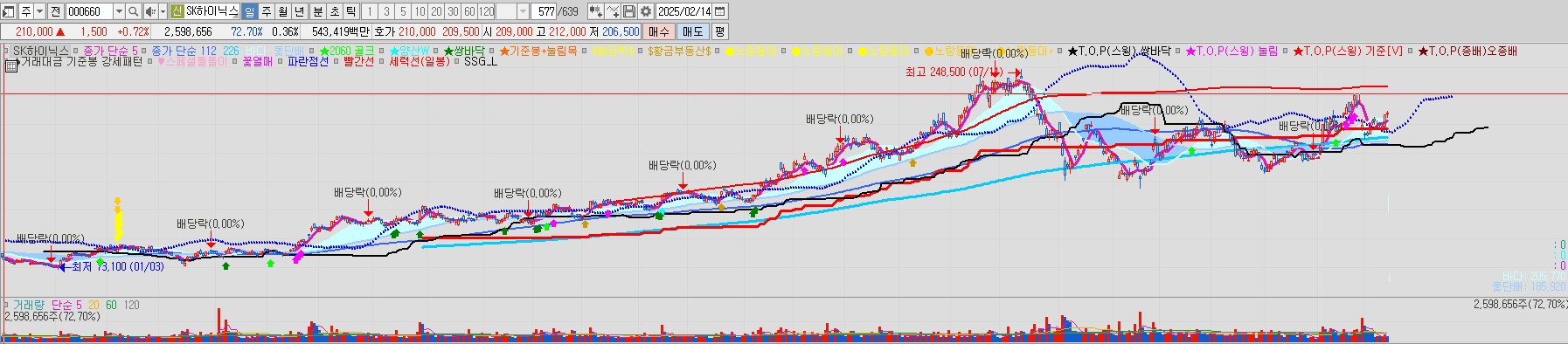Expand dropdown arrow beside speaker icon
Screen dimensions: 1568x344
pos(163,11)
